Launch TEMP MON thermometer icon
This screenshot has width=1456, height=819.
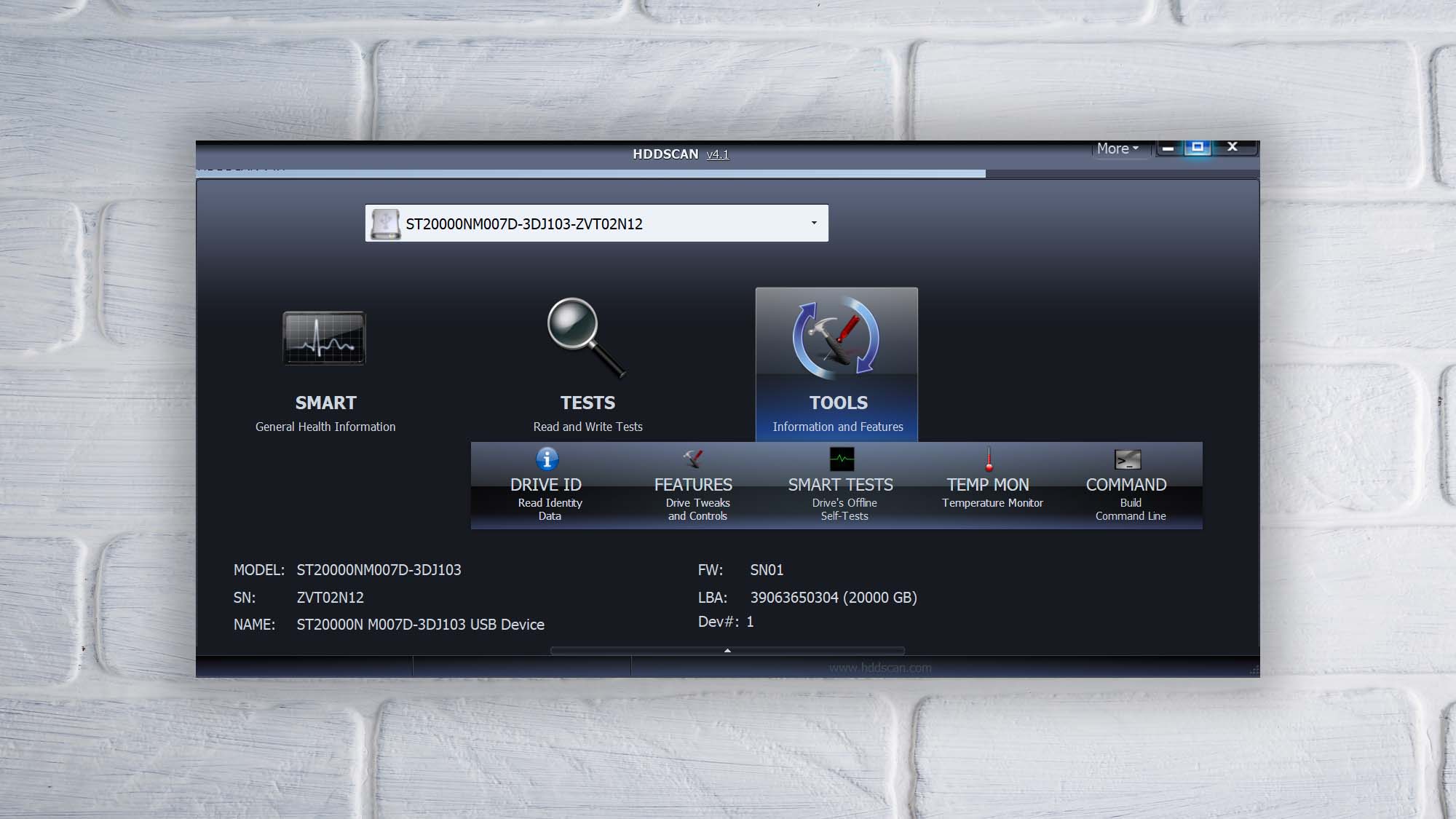[x=989, y=459]
